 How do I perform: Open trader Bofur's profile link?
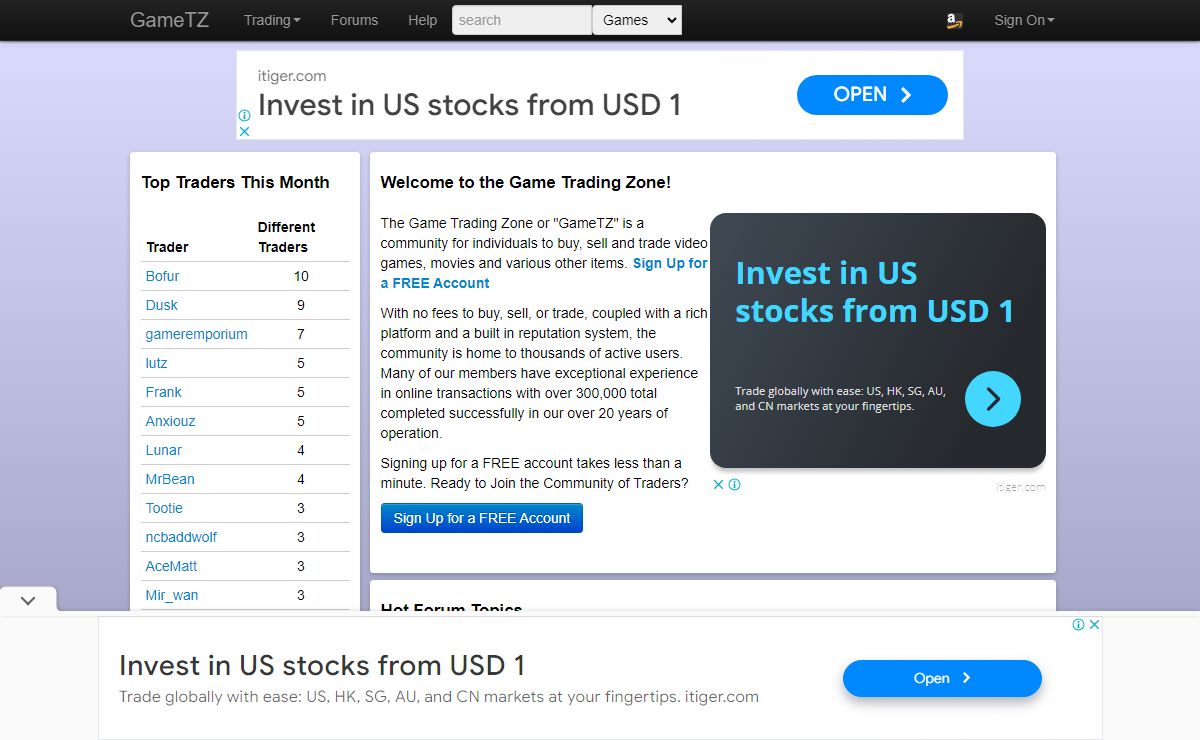(163, 276)
